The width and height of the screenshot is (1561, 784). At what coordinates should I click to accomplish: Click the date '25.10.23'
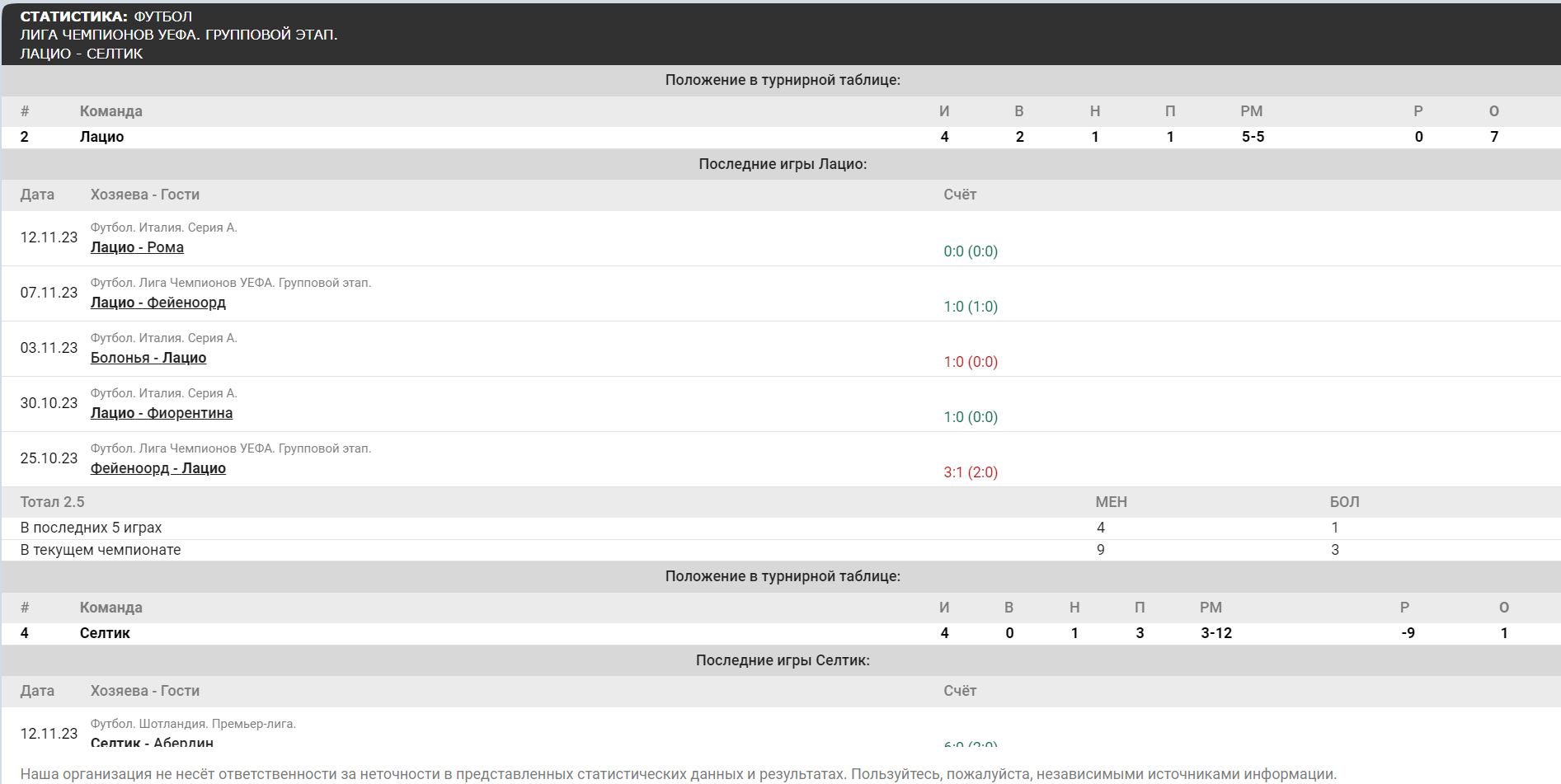(49, 458)
